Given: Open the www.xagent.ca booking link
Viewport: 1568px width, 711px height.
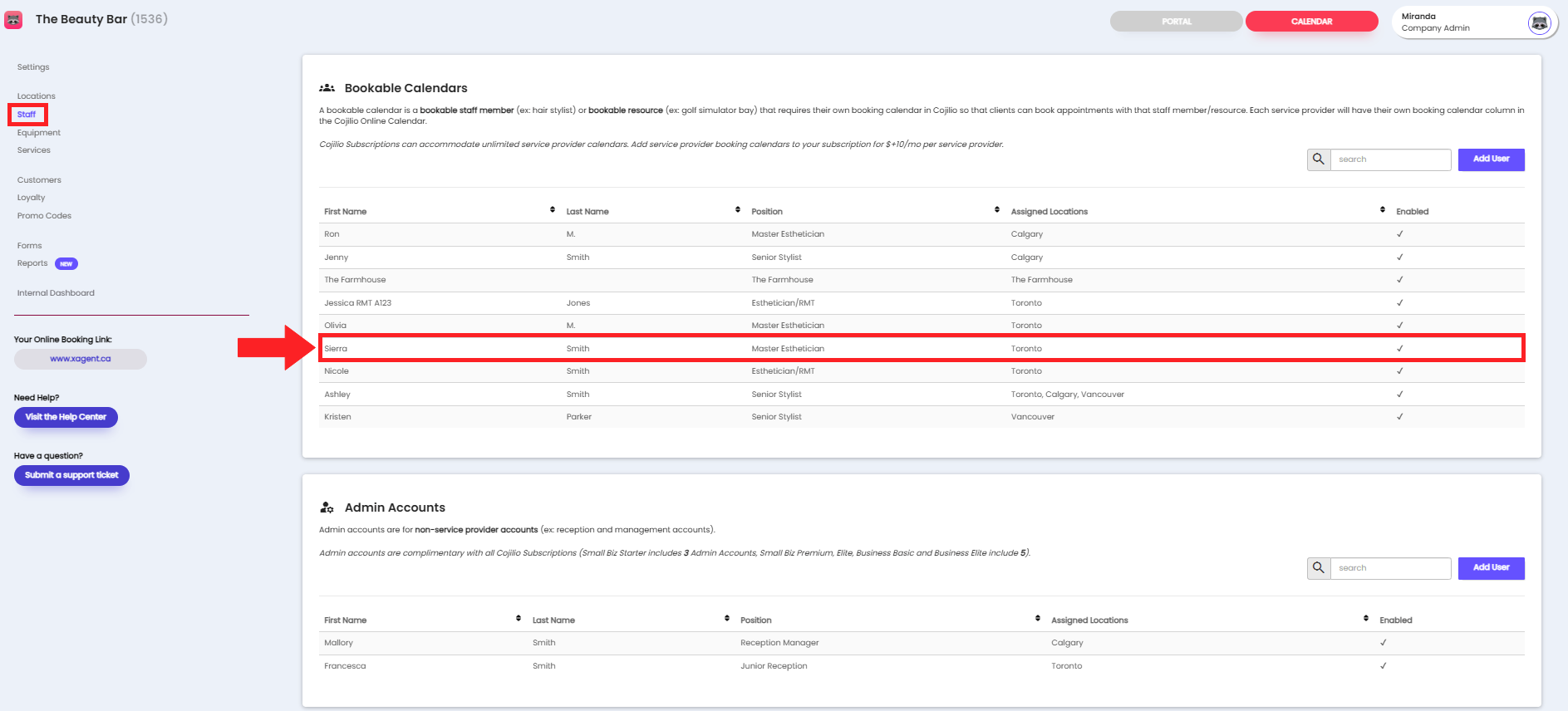Looking at the screenshot, I should coord(81,359).
